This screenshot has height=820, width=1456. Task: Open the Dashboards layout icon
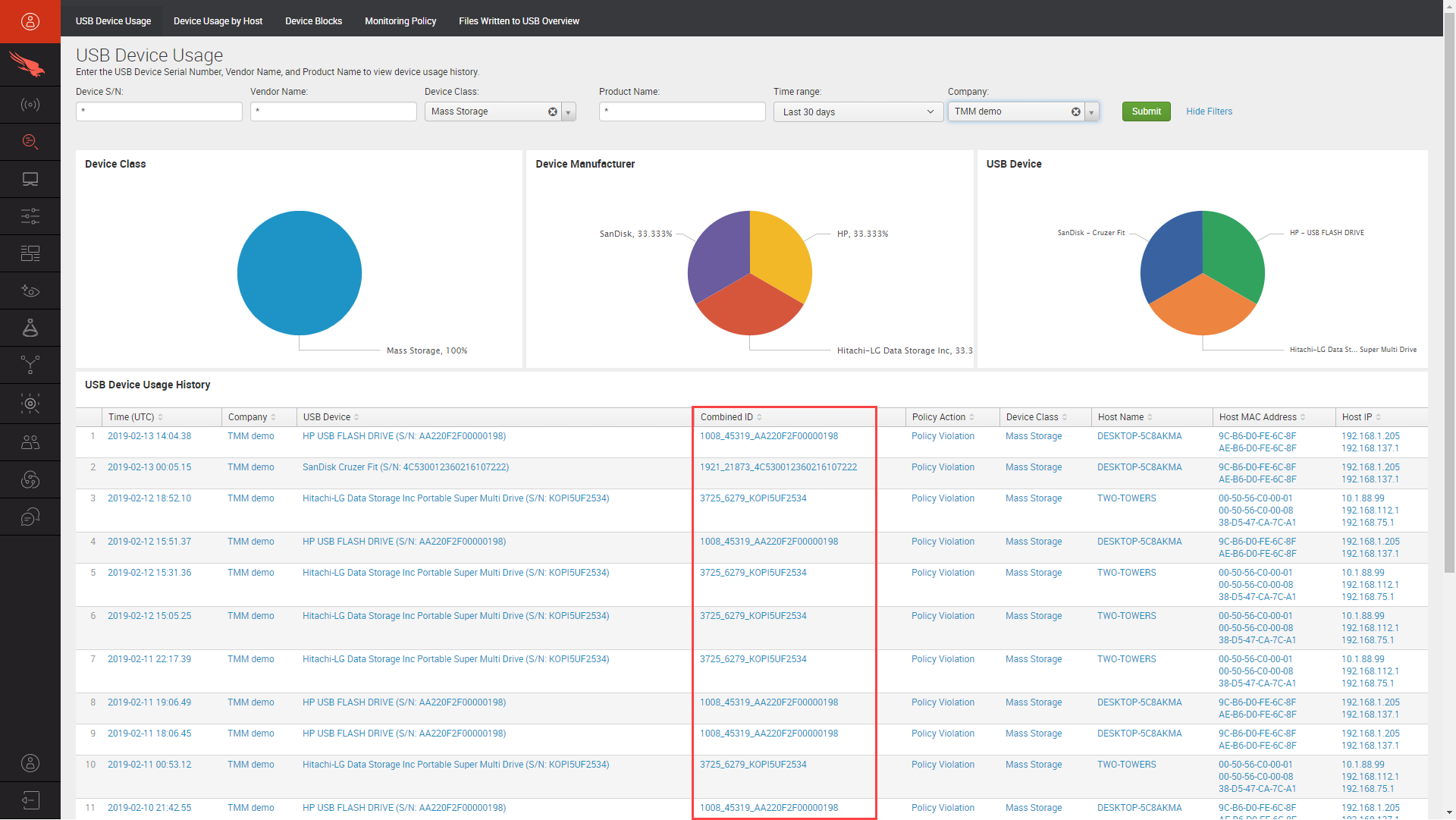pyautogui.click(x=30, y=253)
